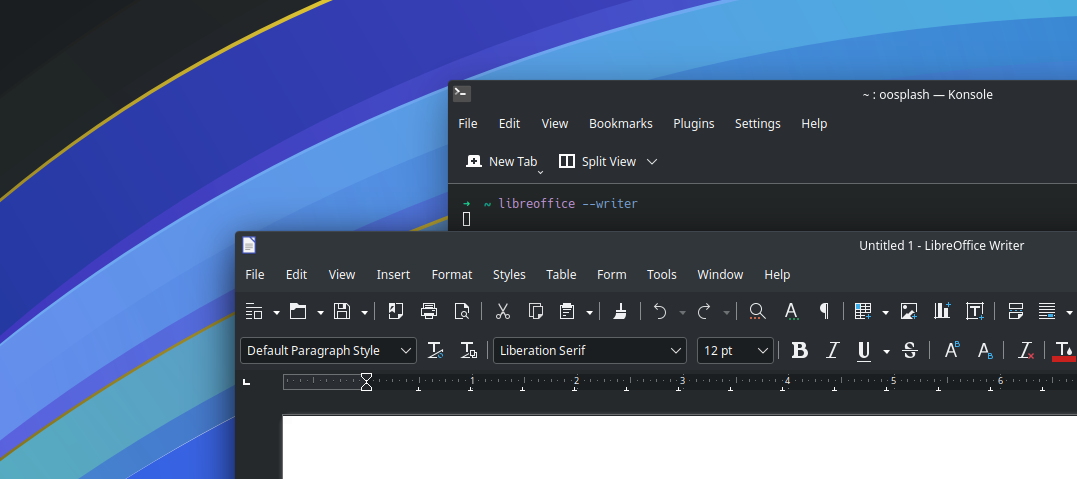
Task: Open the Konsole Bookmarks menu
Action: click(x=620, y=124)
